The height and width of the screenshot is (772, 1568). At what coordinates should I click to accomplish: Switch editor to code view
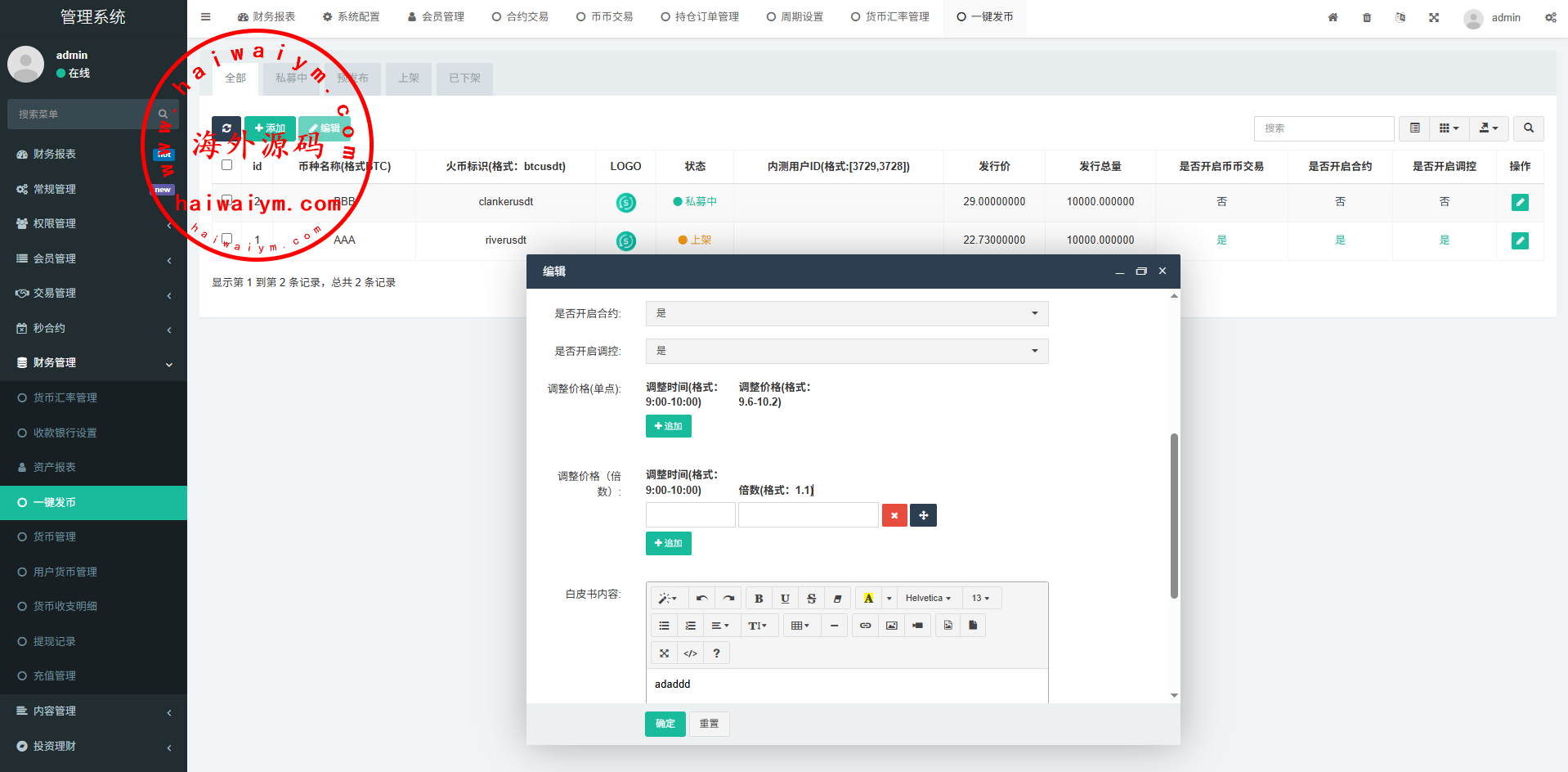coord(690,653)
